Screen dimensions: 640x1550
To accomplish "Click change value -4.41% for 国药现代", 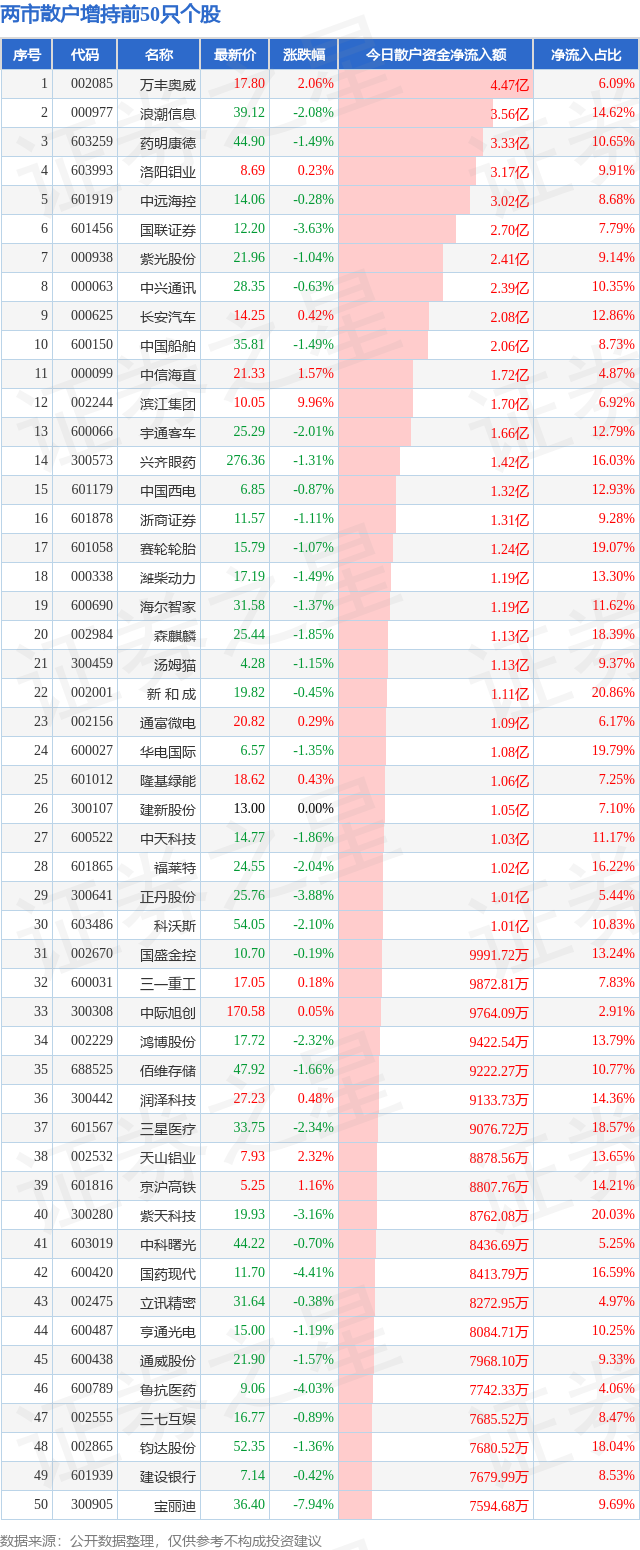I will tap(314, 1273).
